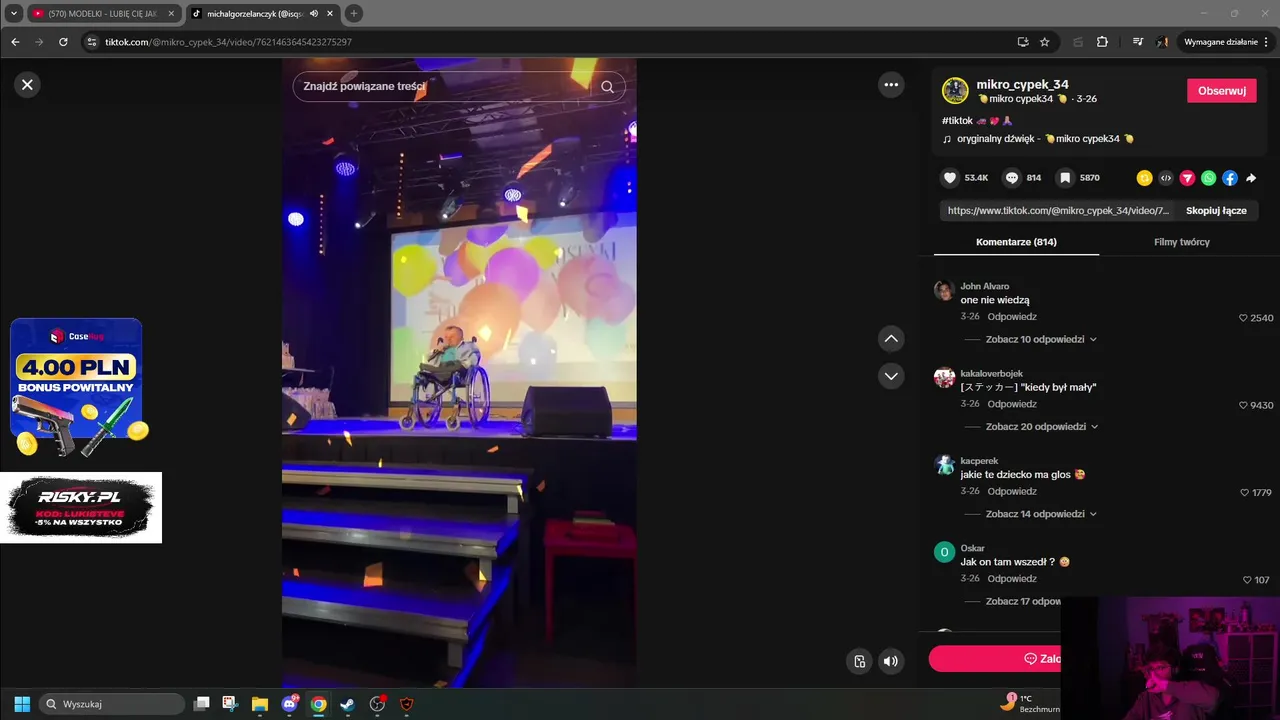This screenshot has width=1280, height=720.
Task: Open Chrome extensions puzzle icon
Action: pyautogui.click(x=1102, y=42)
